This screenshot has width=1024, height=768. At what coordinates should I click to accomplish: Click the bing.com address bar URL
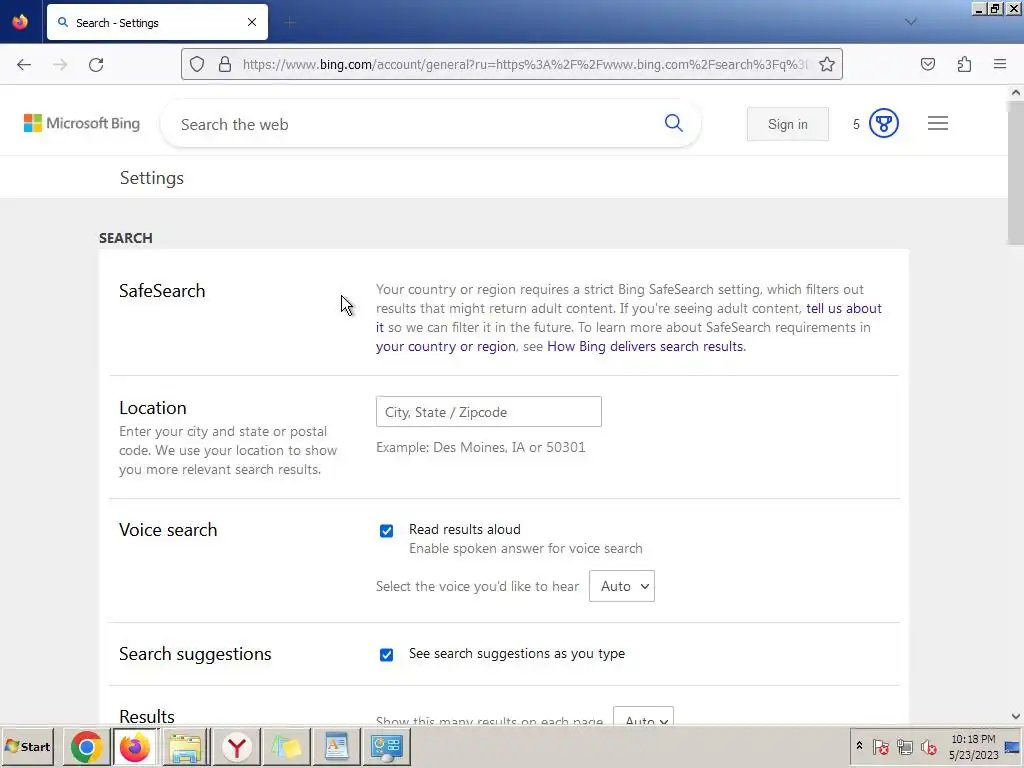(x=525, y=64)
